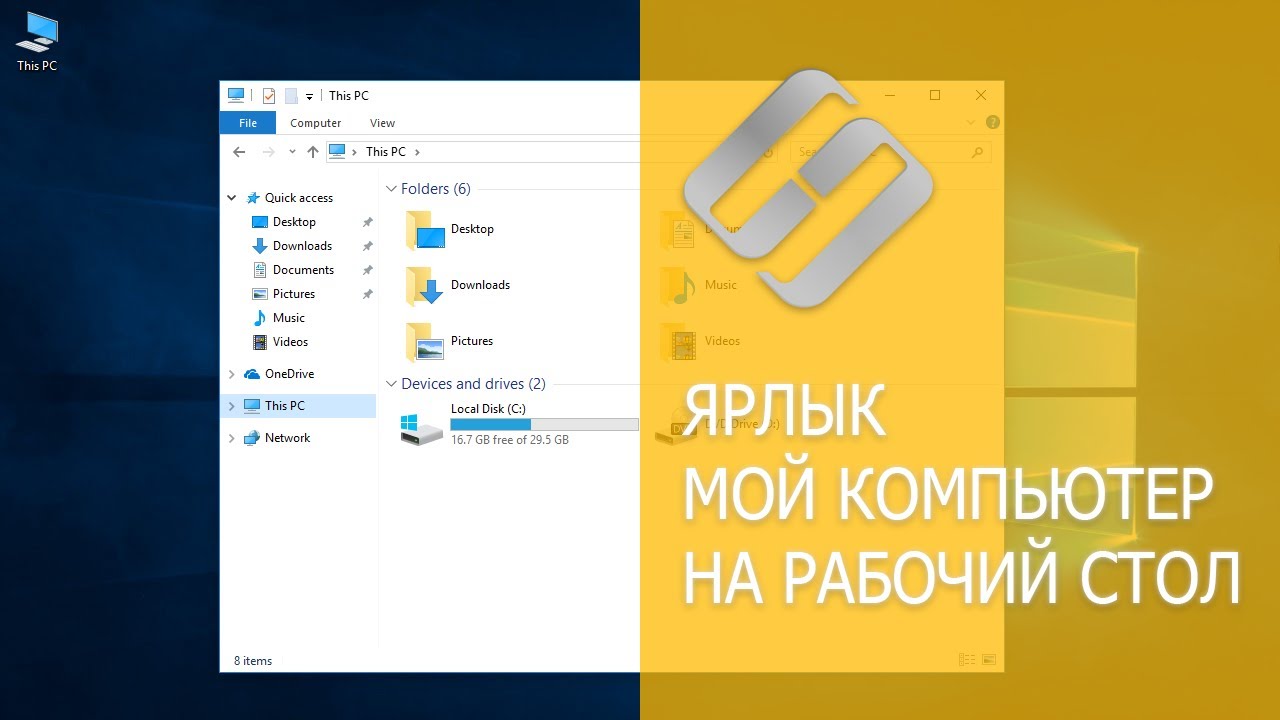1280x720 pixels.
Task: Select OneDrive in the navigation pane
Action: coord(289,374)
